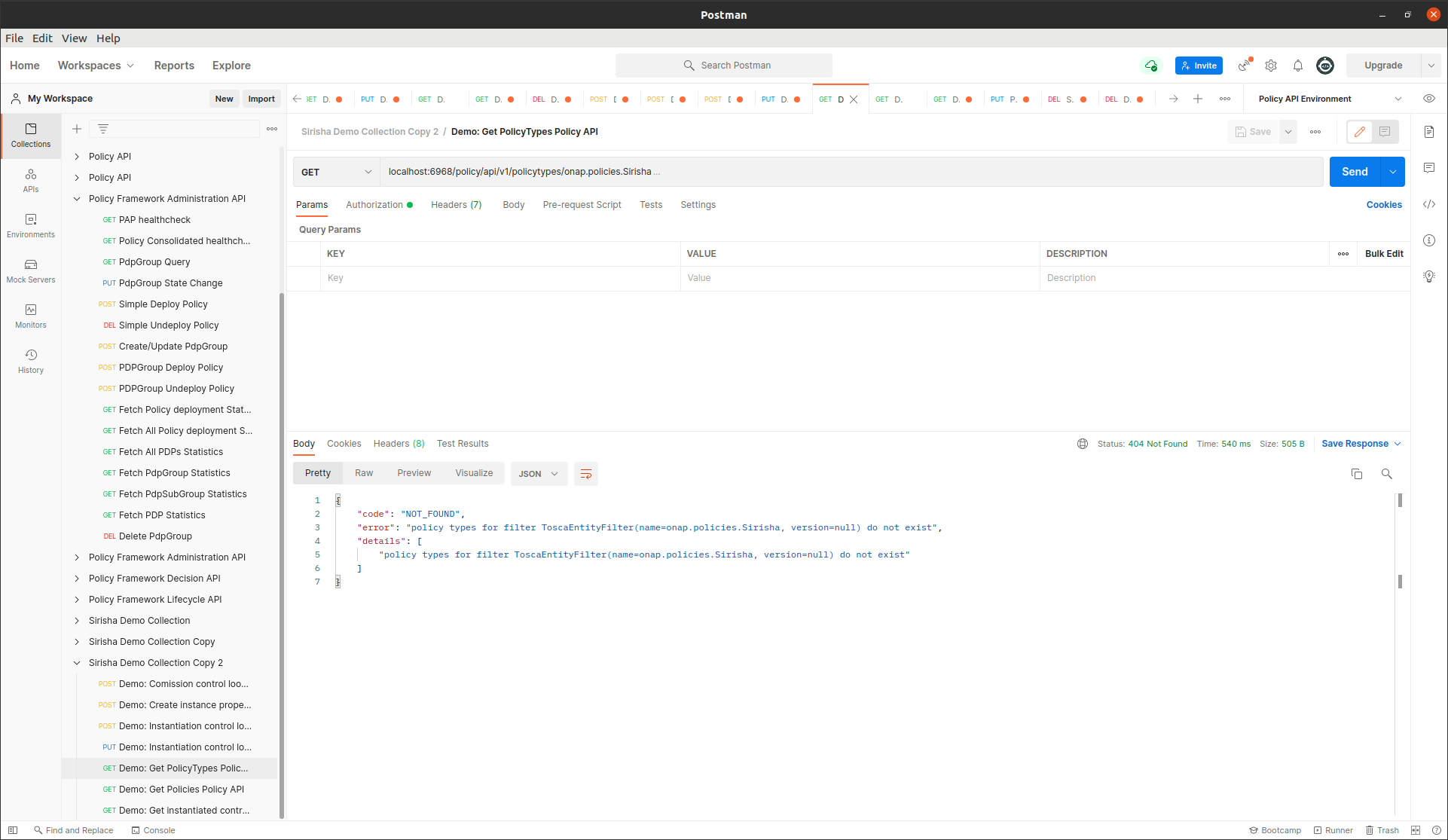Click the Invite button

[1199, 66]
